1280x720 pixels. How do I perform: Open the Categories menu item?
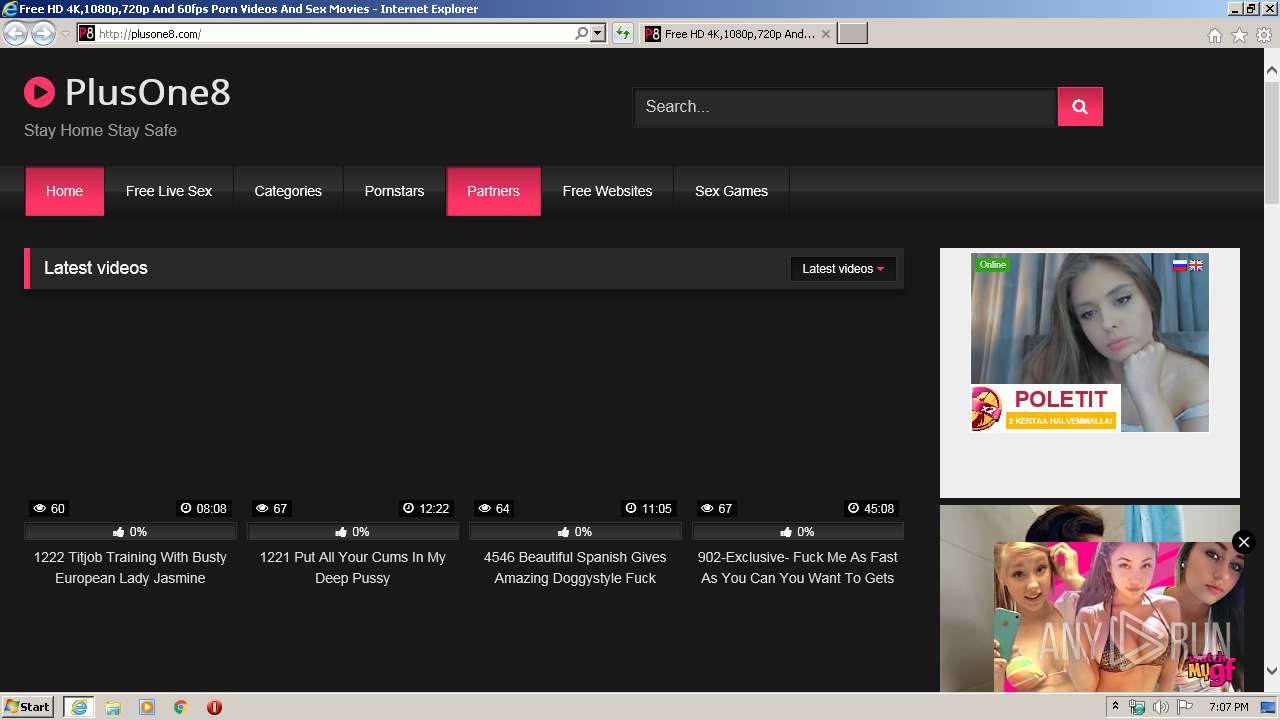tap(288, 191)
